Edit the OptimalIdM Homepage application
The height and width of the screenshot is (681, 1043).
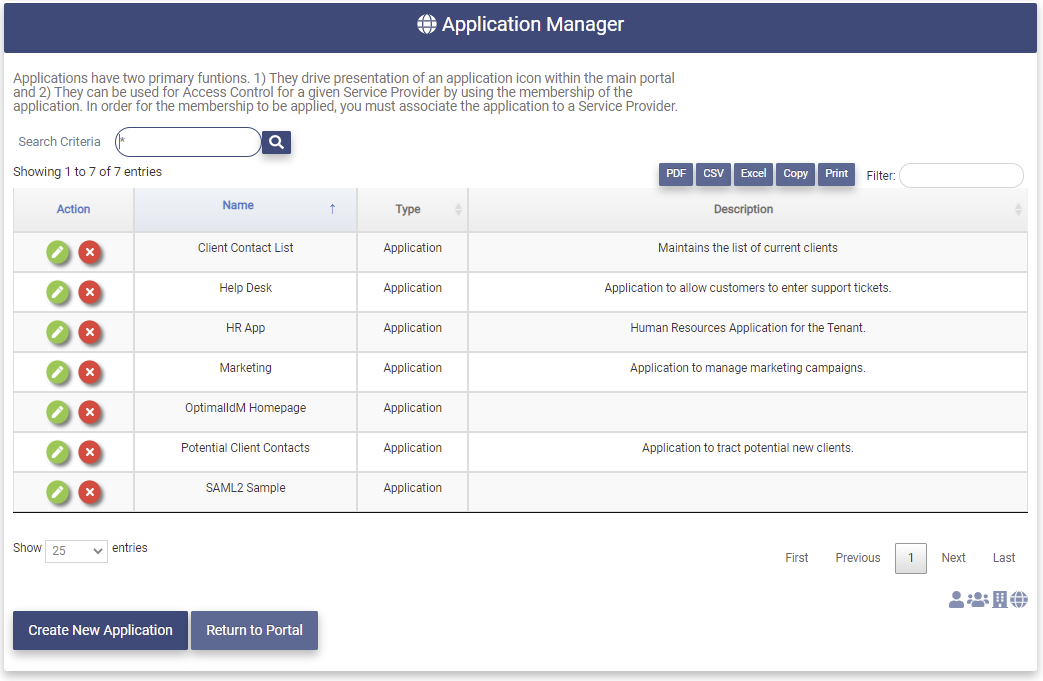click(x=58, y=412)
